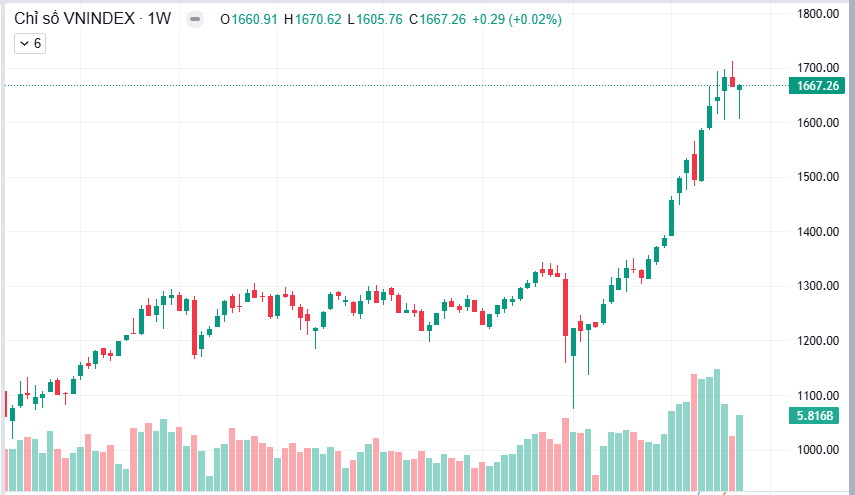This screenshot has height=495, width=855.
Task: Click the 1400.00 price scale label
Action: coord(818,232)
